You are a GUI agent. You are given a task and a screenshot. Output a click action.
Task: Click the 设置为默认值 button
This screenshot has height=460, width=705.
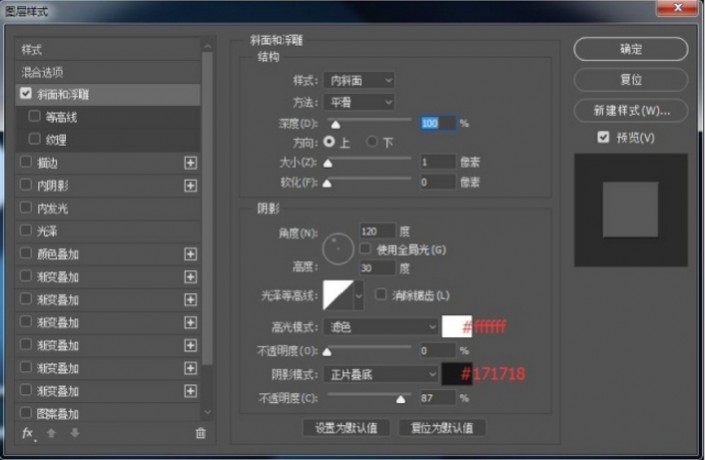pyautogui.click(x=346, y=428)
